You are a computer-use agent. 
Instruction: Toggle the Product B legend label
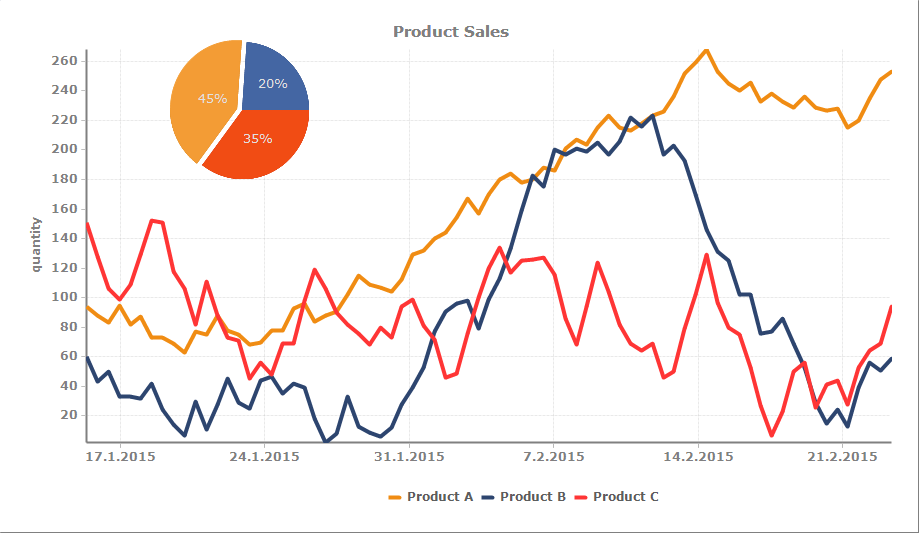pyautogui.click(x=533, y=496)
